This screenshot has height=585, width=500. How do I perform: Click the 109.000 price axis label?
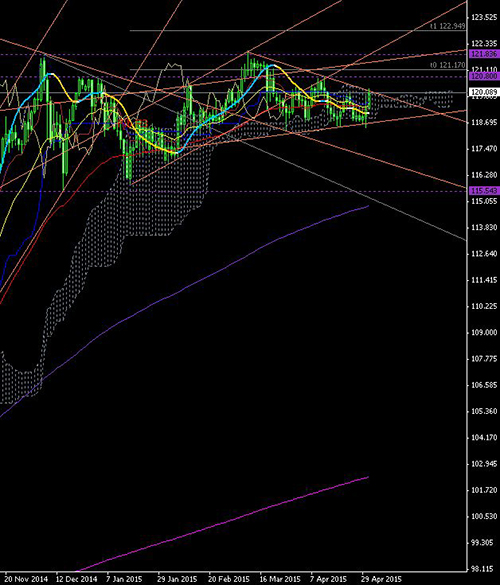[x=484, y=333]
